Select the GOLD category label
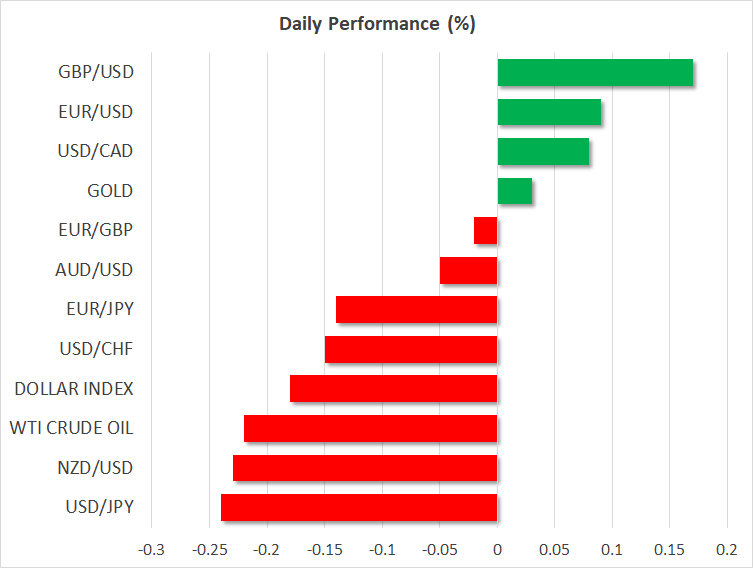753x568 pixels. point(111,191)
